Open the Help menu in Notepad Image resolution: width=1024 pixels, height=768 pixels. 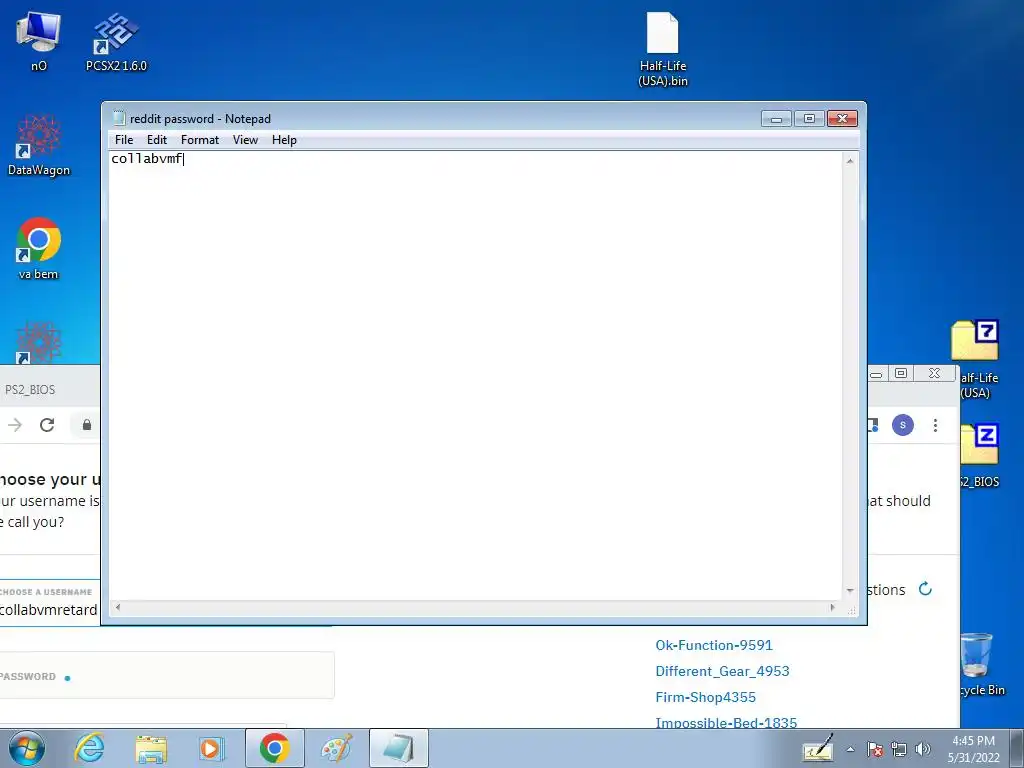coord(284,140)
